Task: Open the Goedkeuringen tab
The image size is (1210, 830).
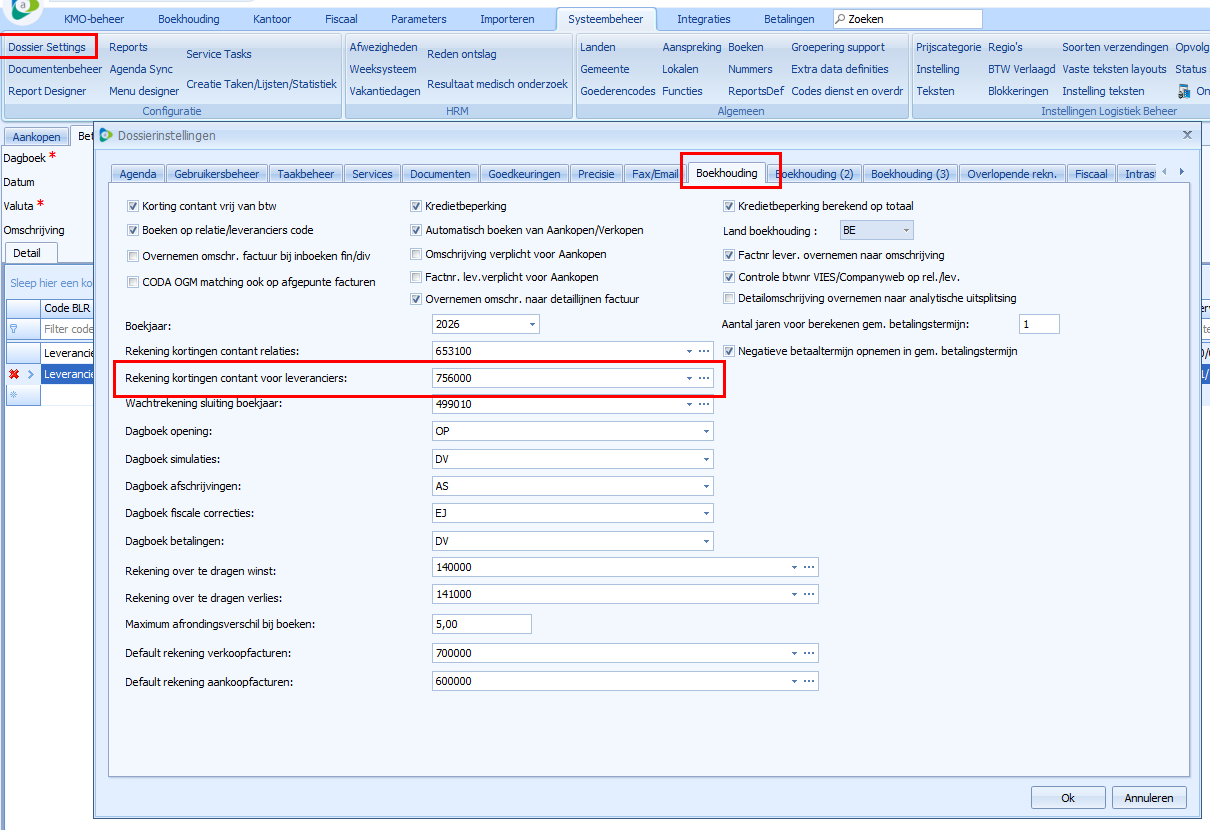Action: [525, 174]
